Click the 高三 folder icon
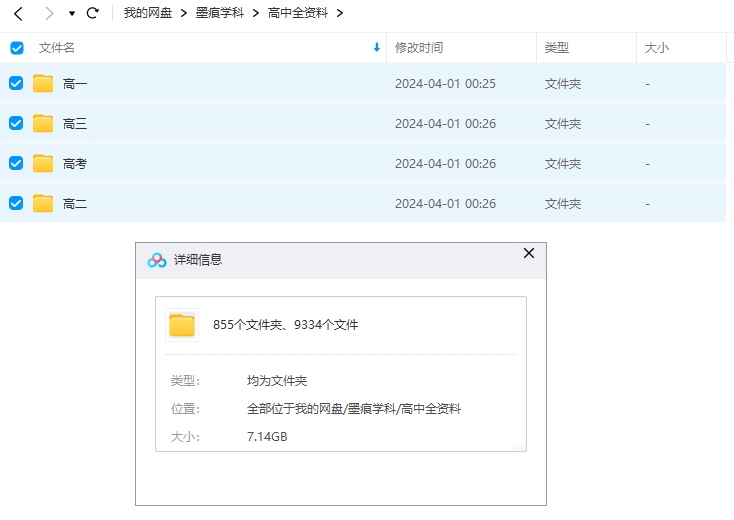 43,124
